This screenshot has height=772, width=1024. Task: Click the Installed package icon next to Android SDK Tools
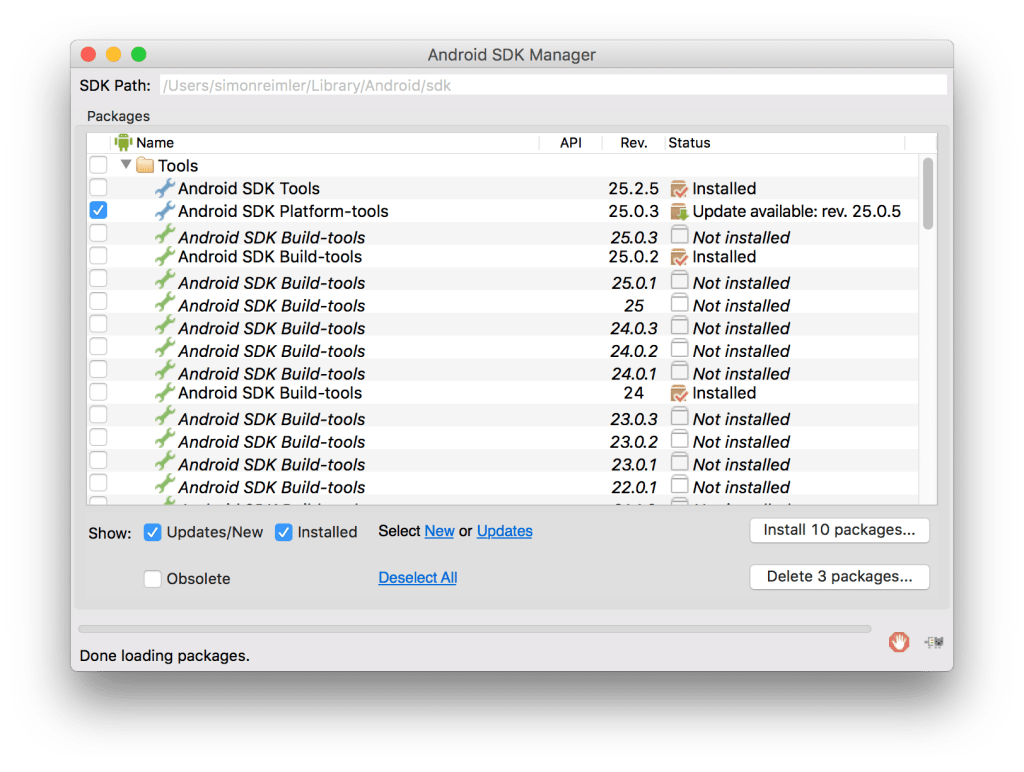[679, 187]
